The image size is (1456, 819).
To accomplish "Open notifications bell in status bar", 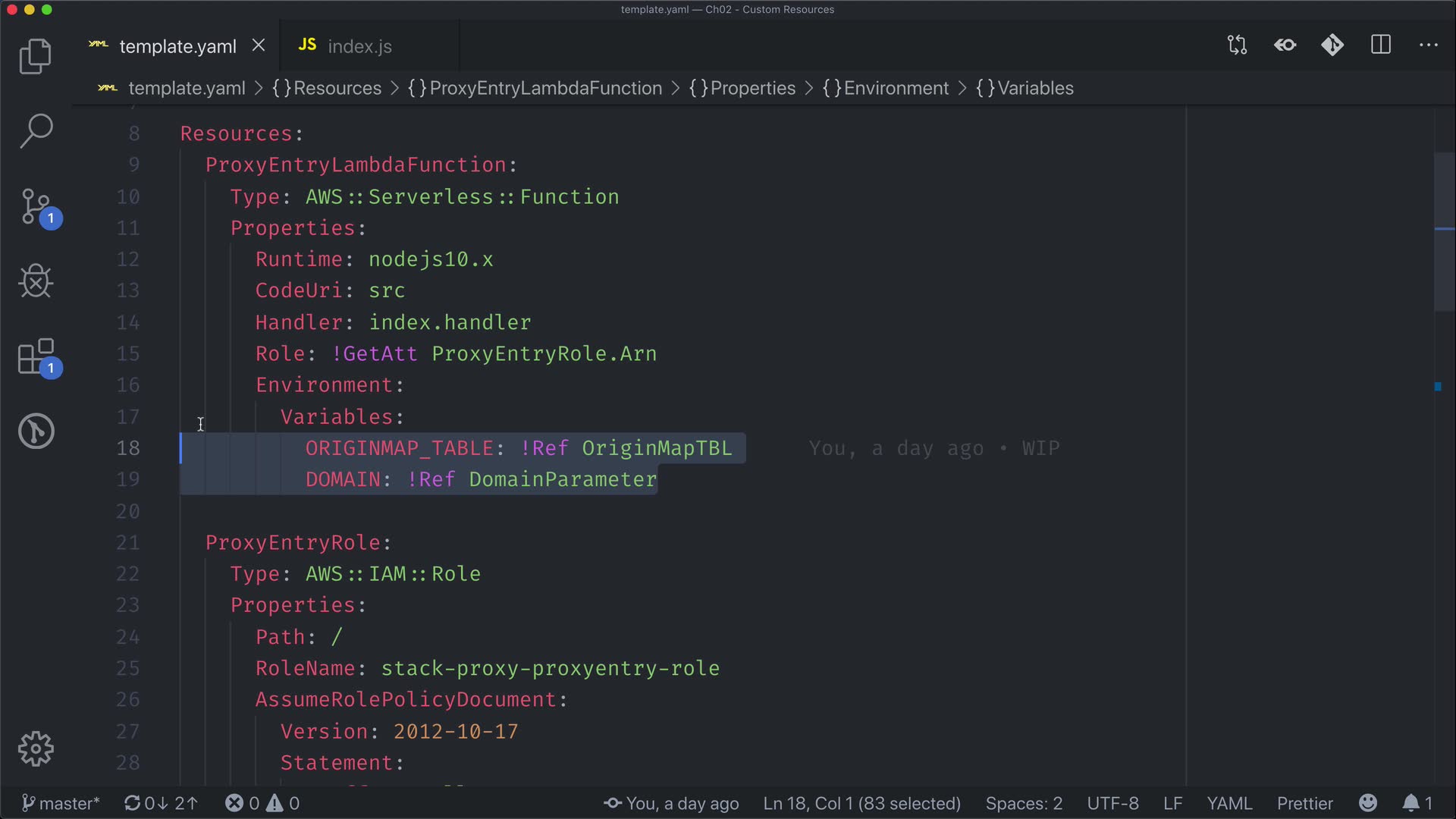I will pyautogui.click(x=1411, y=803).
